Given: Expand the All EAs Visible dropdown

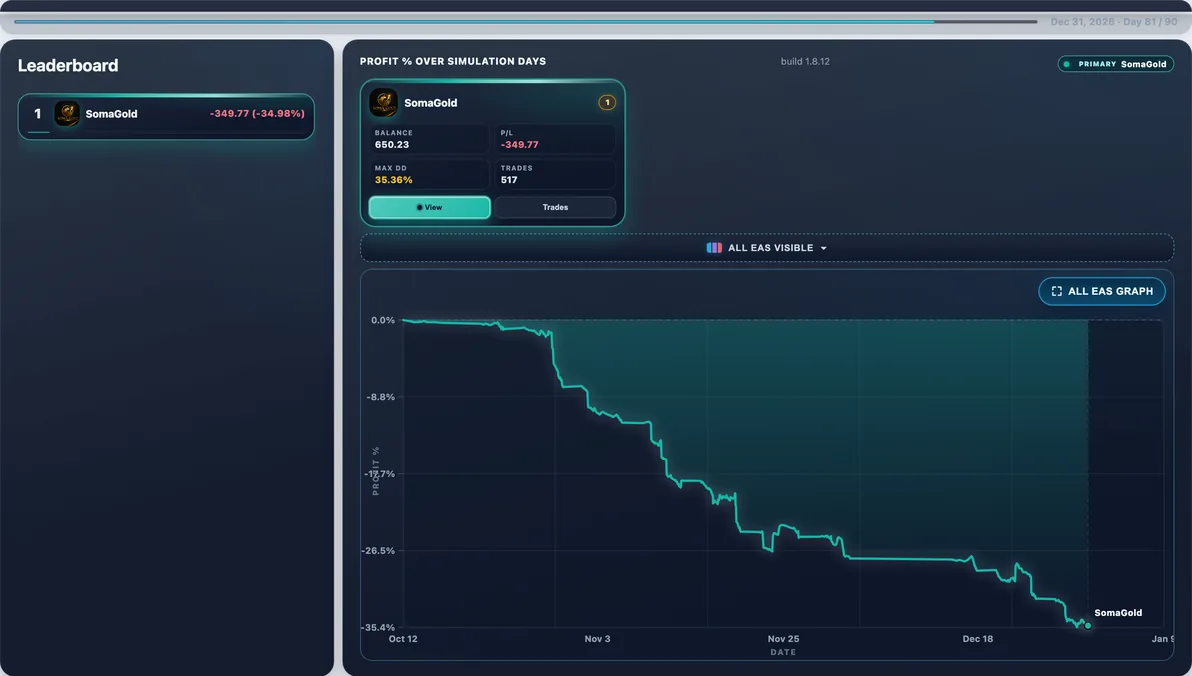Looking at the screenshot, I should click(x=766, y=248).
